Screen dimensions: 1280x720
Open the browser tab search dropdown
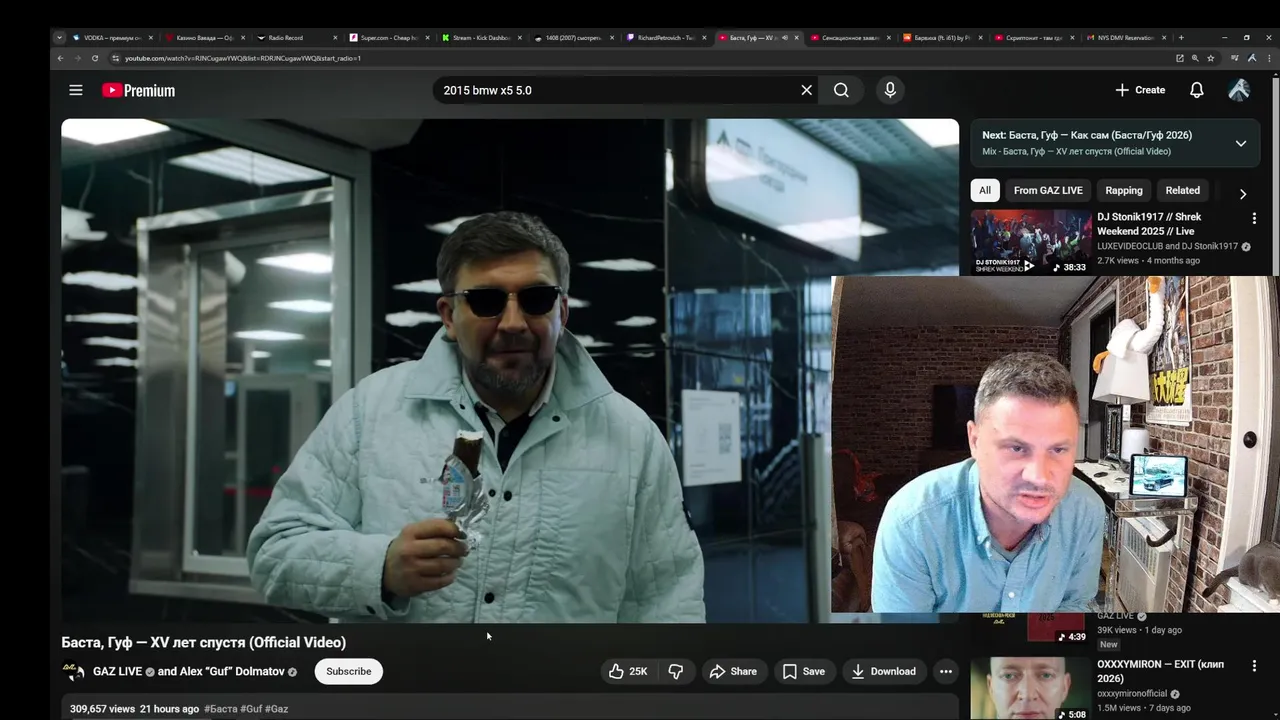(59, 38)
